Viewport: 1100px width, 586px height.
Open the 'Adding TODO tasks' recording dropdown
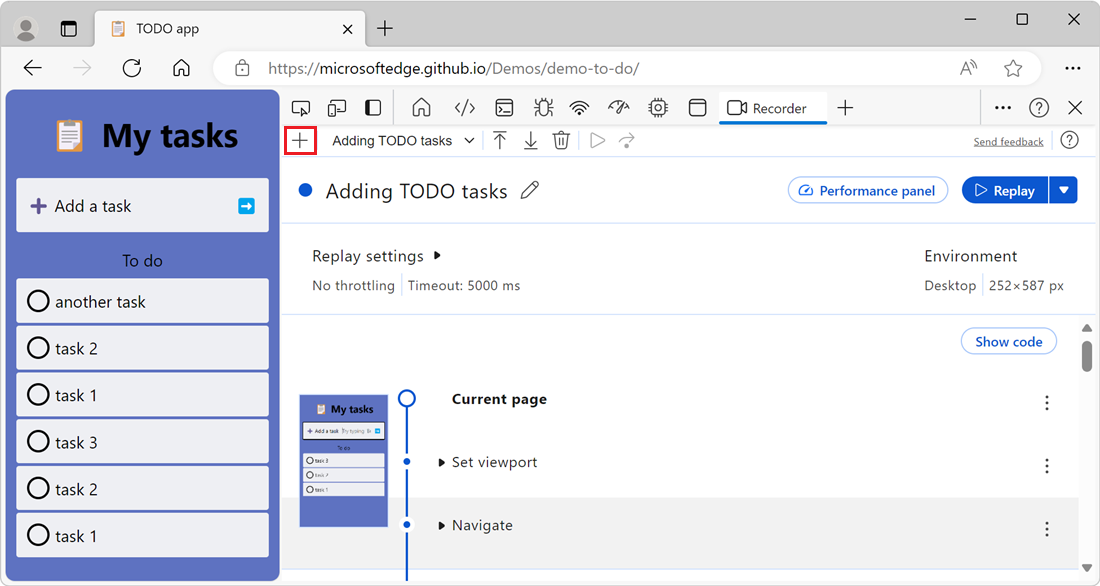pos(403,140)
